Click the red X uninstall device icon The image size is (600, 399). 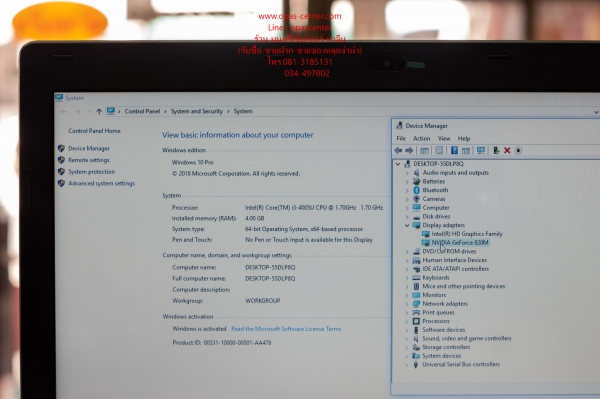[507, 150]
